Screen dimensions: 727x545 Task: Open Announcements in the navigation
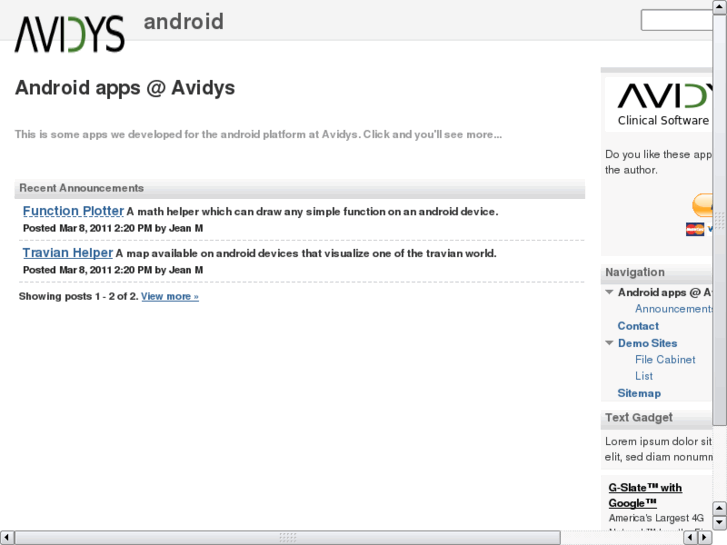tap(673, 309)
